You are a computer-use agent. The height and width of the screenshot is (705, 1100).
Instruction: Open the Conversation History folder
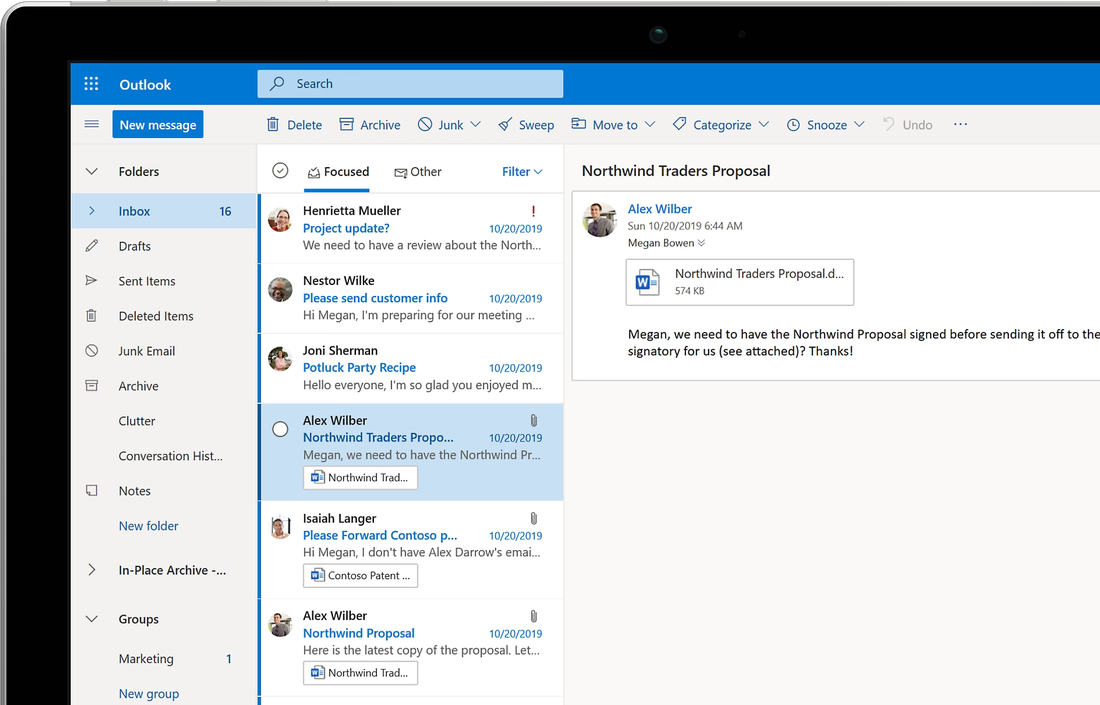point(170,456)
